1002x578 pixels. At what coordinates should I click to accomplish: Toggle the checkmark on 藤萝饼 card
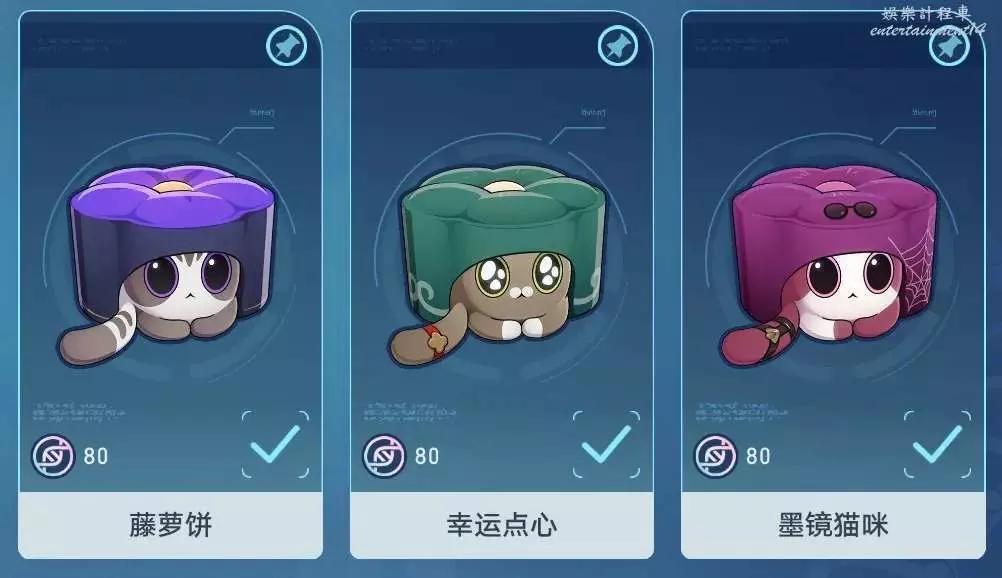[275, 444]
